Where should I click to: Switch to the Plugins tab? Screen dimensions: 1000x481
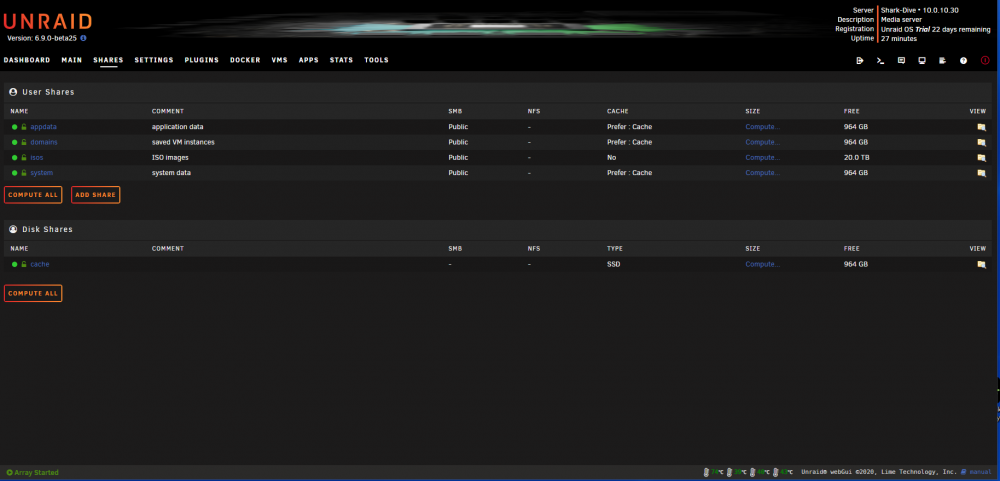[x=202, y=60]
